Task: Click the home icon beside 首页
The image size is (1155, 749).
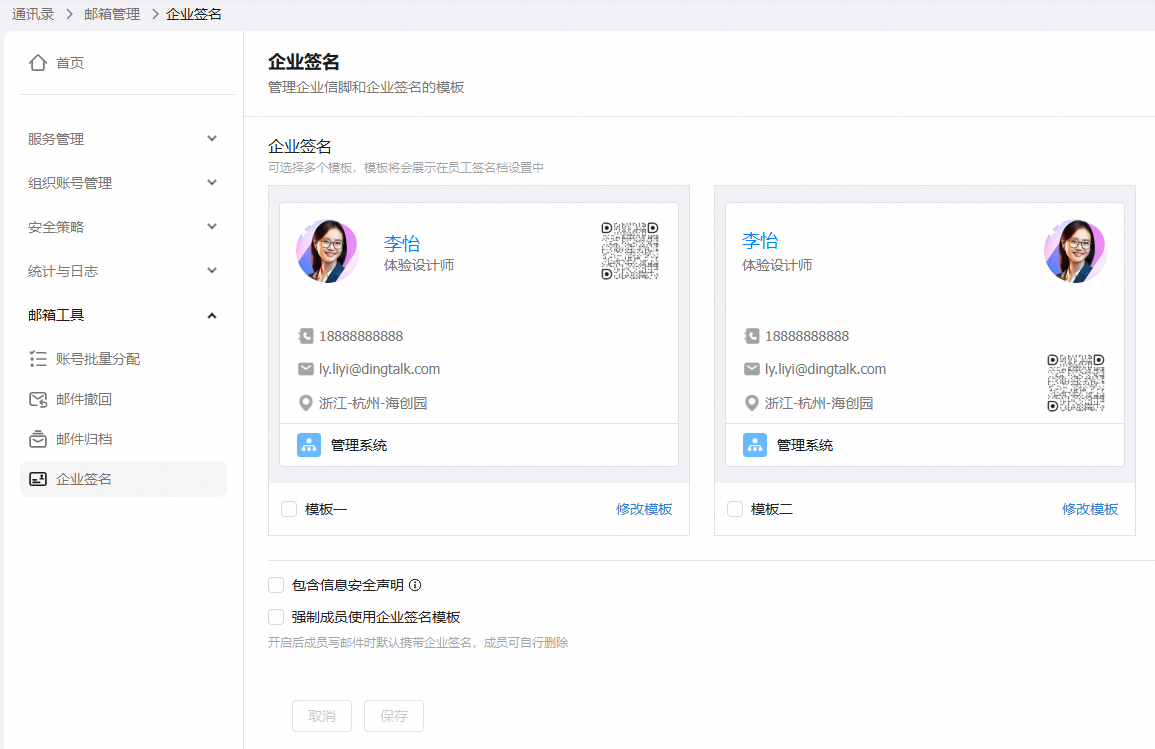Action: 38,63
